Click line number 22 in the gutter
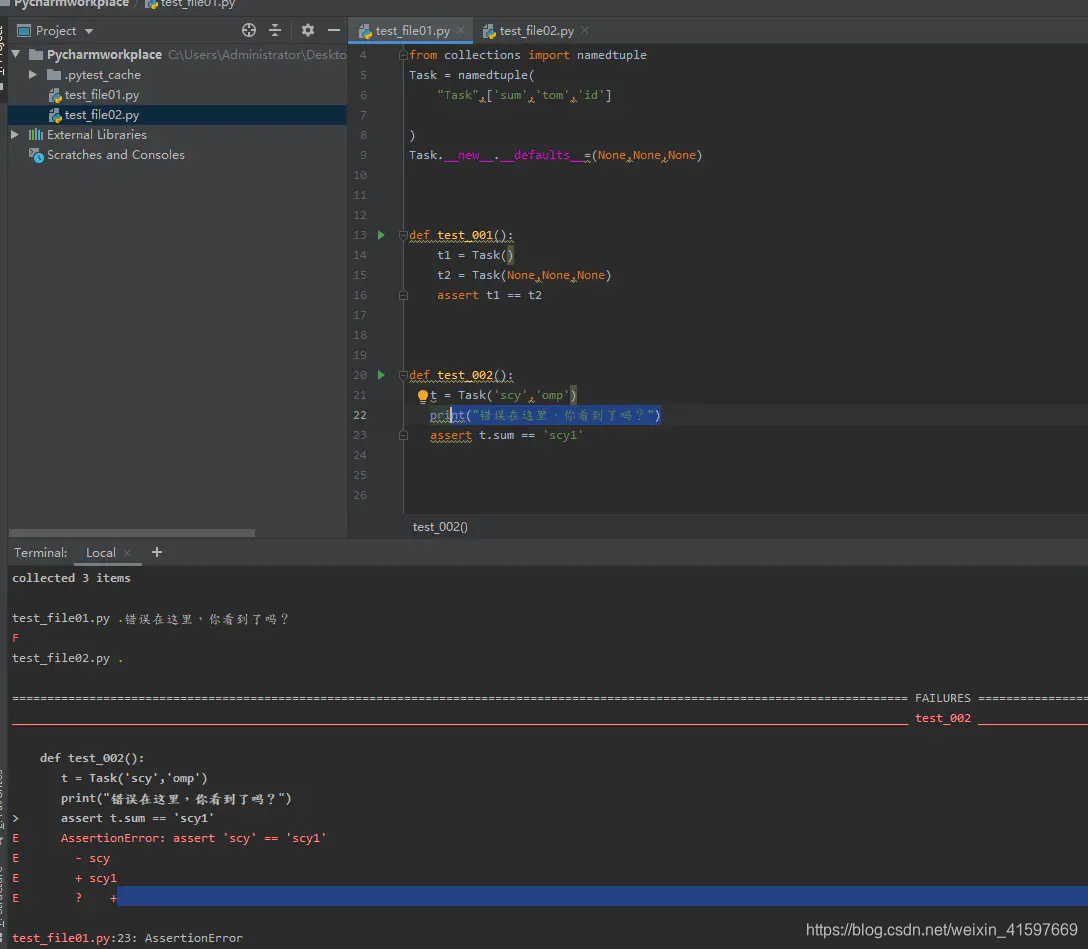The width and height of the screenshot is (1088, 949). [359, 415]
